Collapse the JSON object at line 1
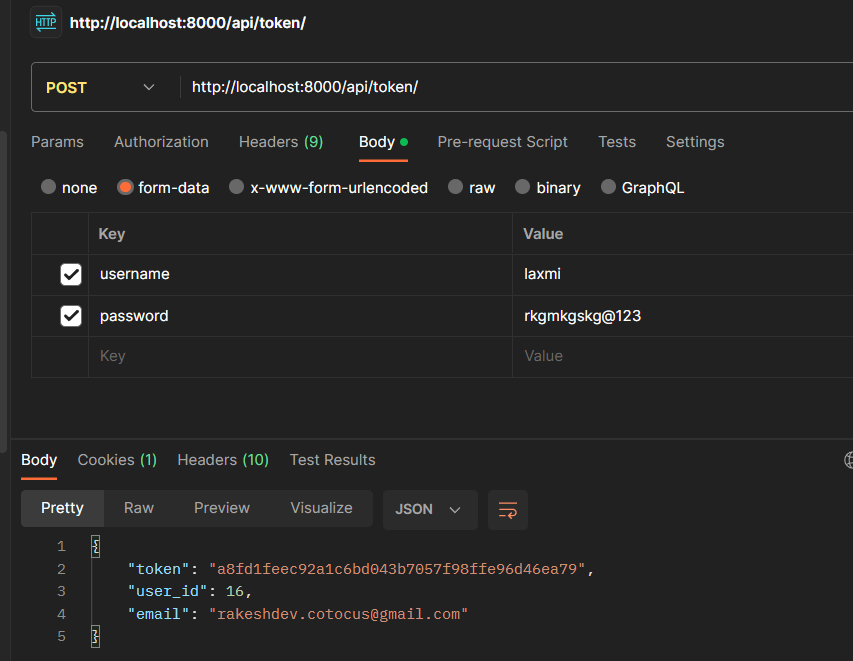 click(95, 546)
